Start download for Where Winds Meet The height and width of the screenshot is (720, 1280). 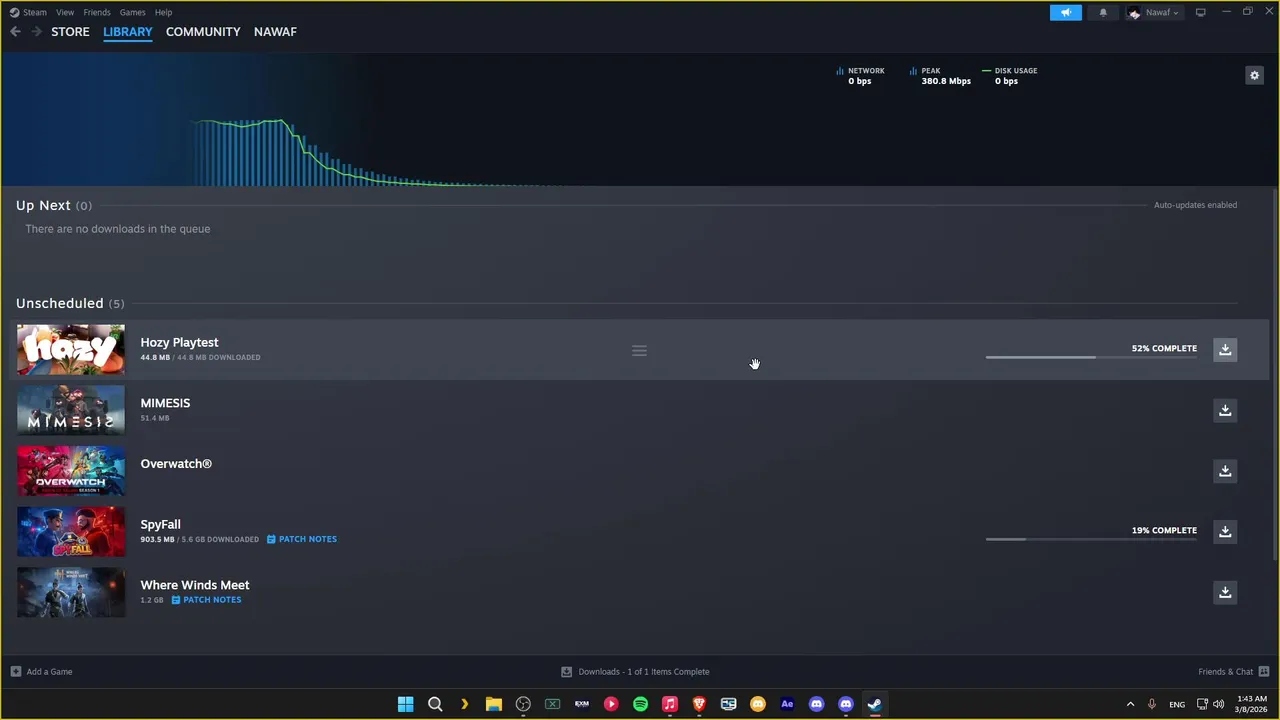(x=1225, y=592)
